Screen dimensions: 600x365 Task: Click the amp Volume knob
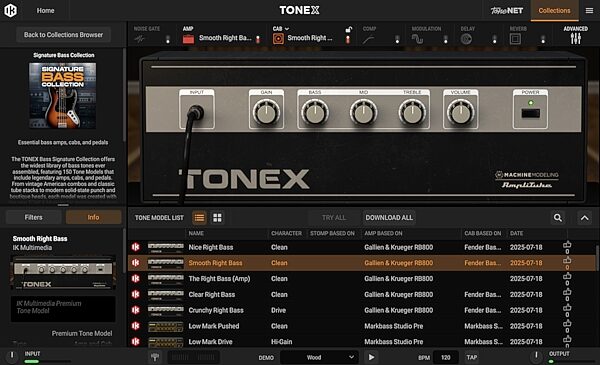pos(461,112)
